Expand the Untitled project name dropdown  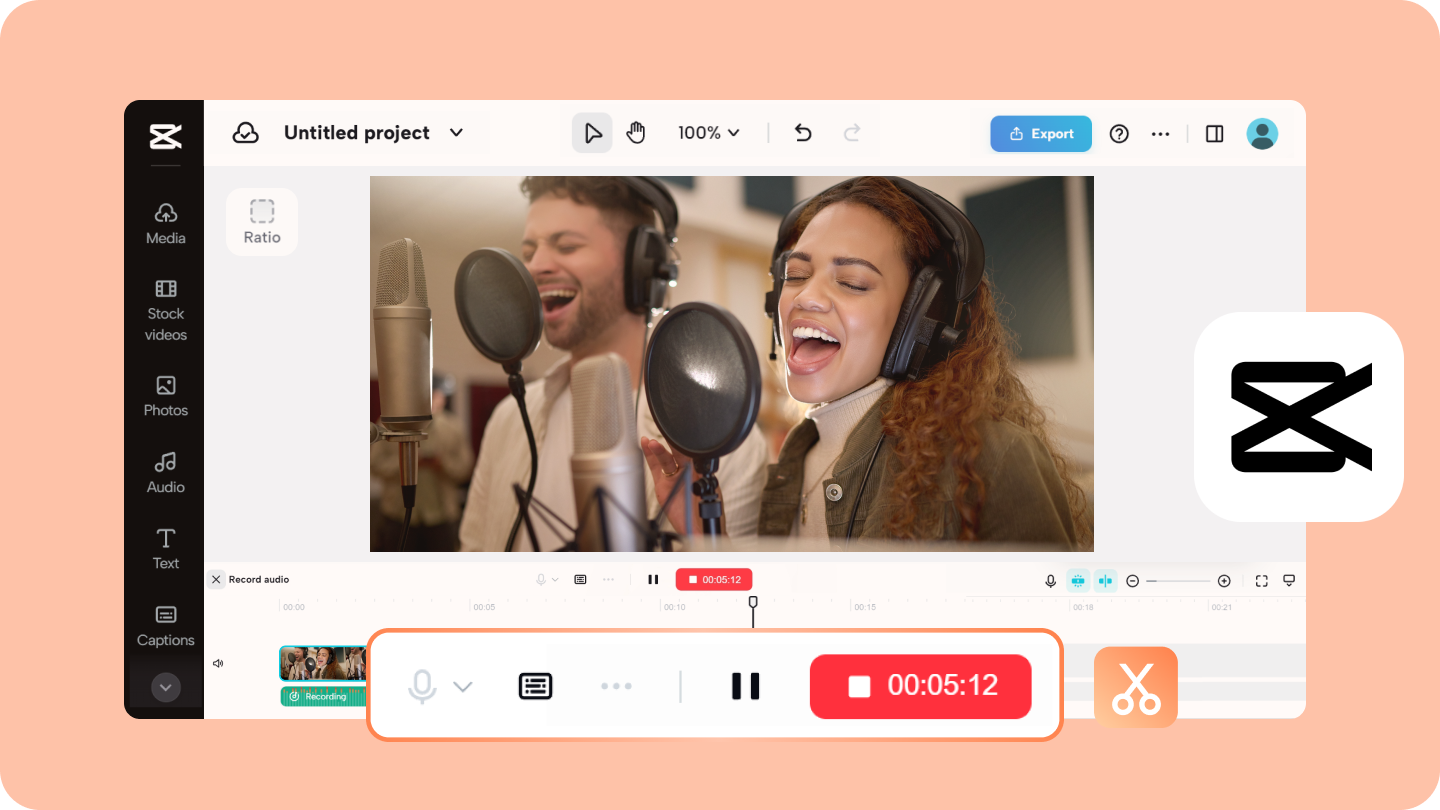point(456,132)
